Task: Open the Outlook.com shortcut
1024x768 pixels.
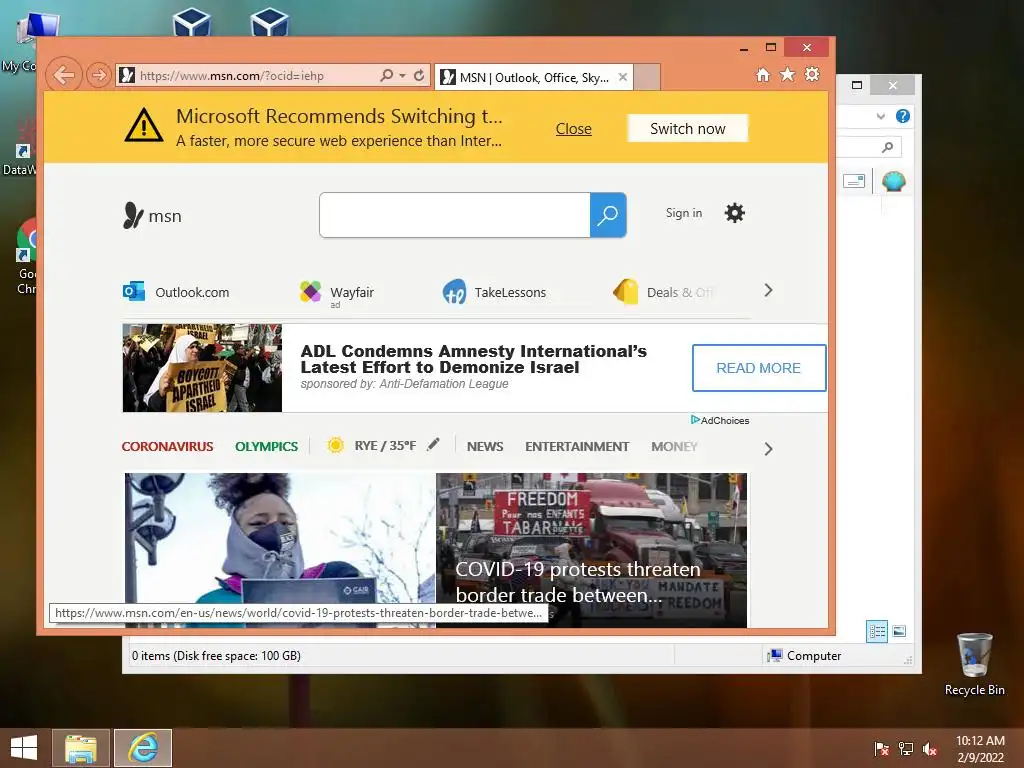Action: pyautogui.click(x=176, y=292)
